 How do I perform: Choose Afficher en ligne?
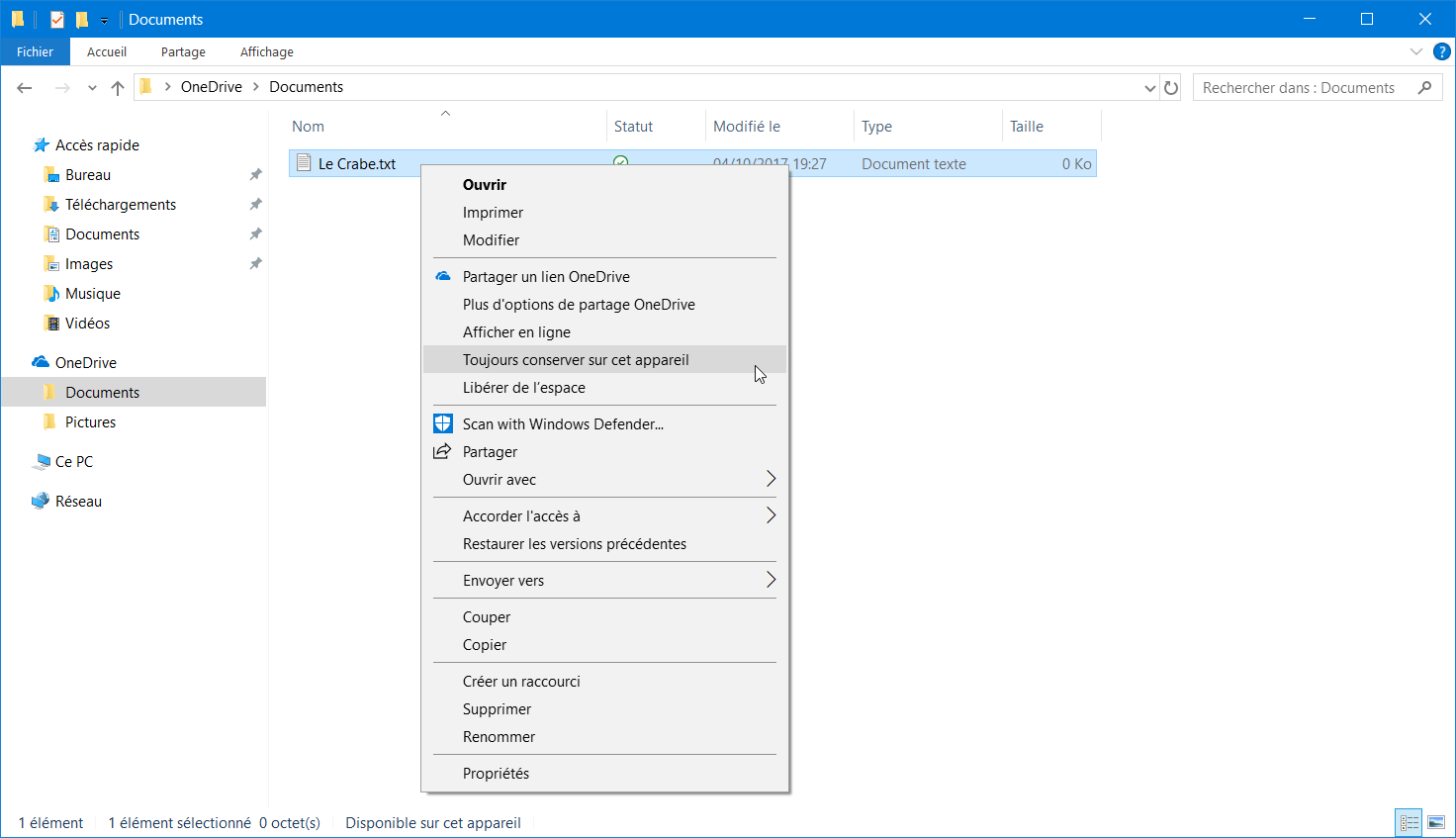coord(604,332)
